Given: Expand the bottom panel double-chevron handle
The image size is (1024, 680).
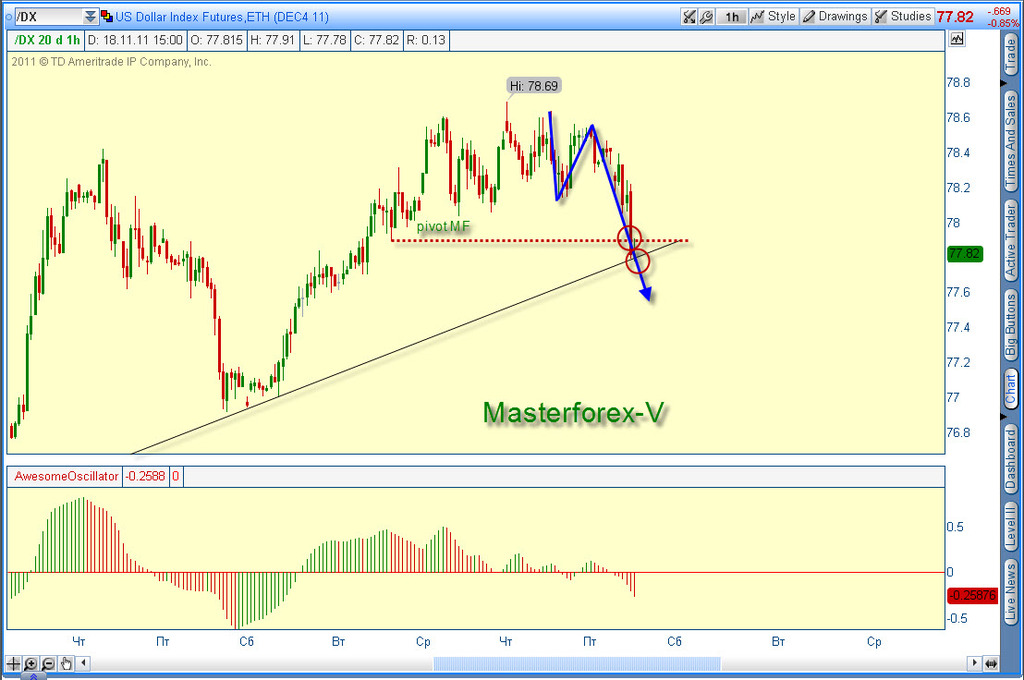Looking at the screenshot, I should point(34,677).
